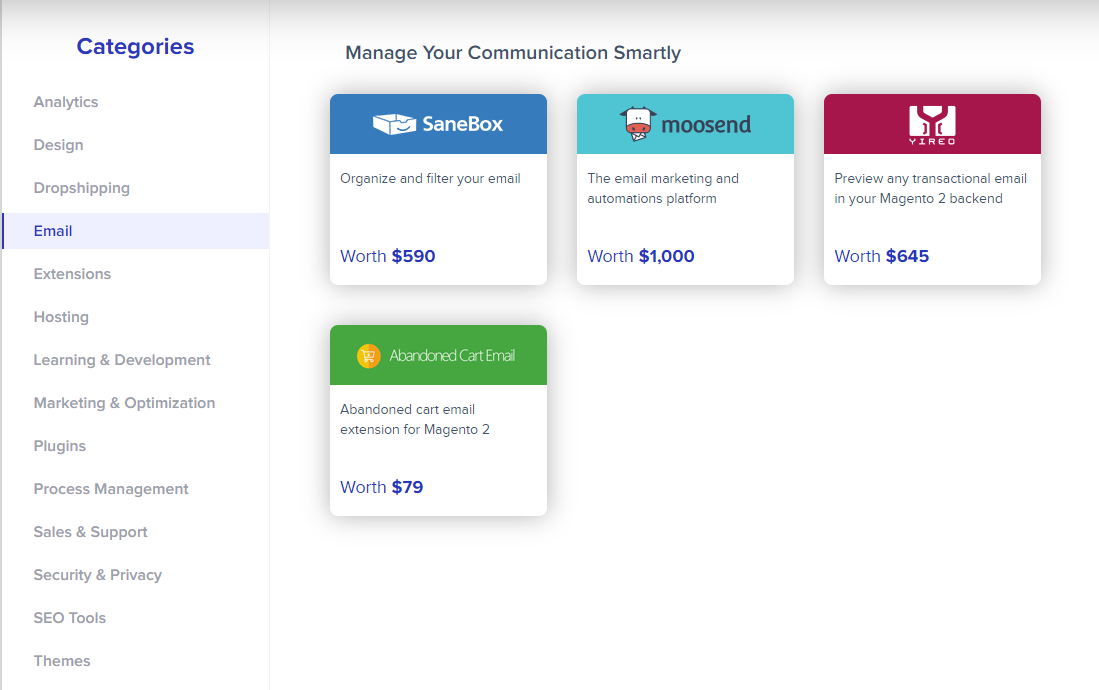Open the Themes category
Screen dimensions: 1099x690
(62, 661)
